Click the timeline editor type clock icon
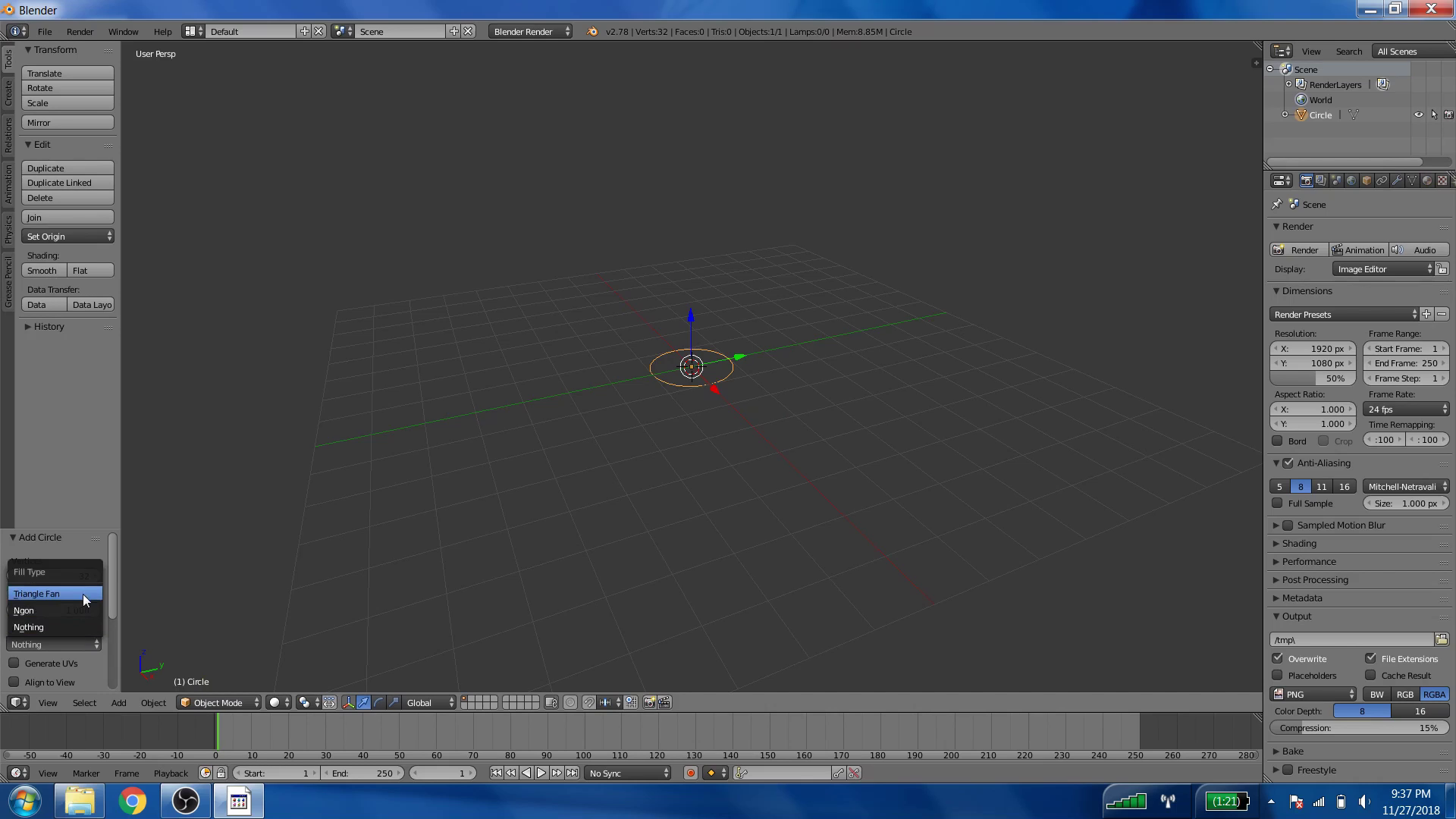1456x819 pixels. (18, 773)
